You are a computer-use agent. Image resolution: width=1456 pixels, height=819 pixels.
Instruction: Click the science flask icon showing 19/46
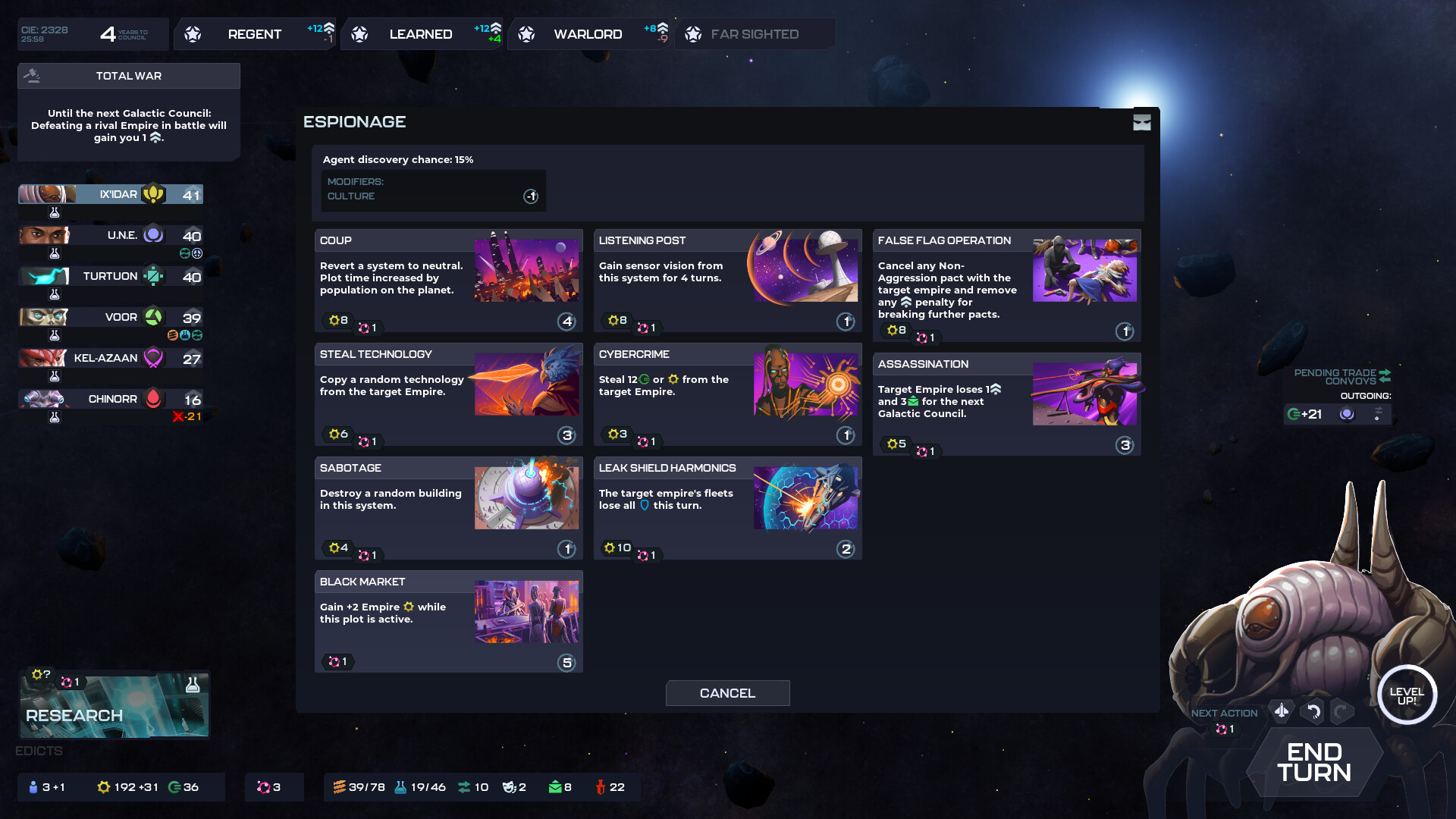[x=402, y=787]
